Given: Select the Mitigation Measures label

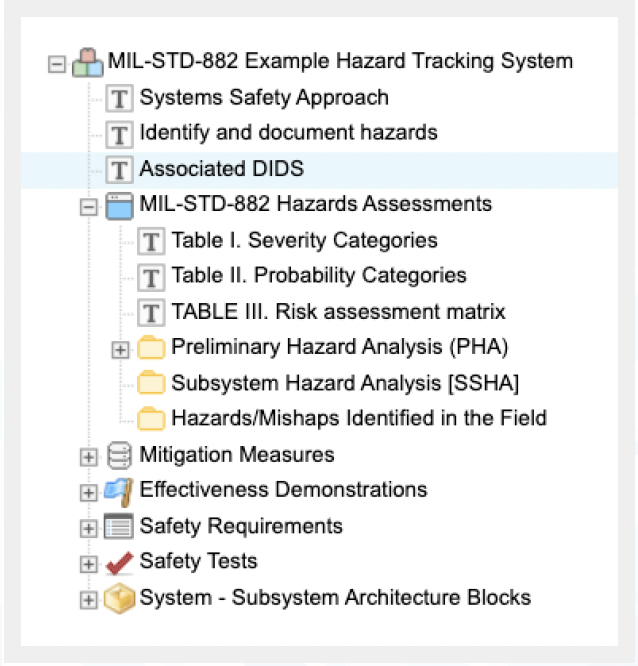Looking at the screenshot, I should [237, 455].
